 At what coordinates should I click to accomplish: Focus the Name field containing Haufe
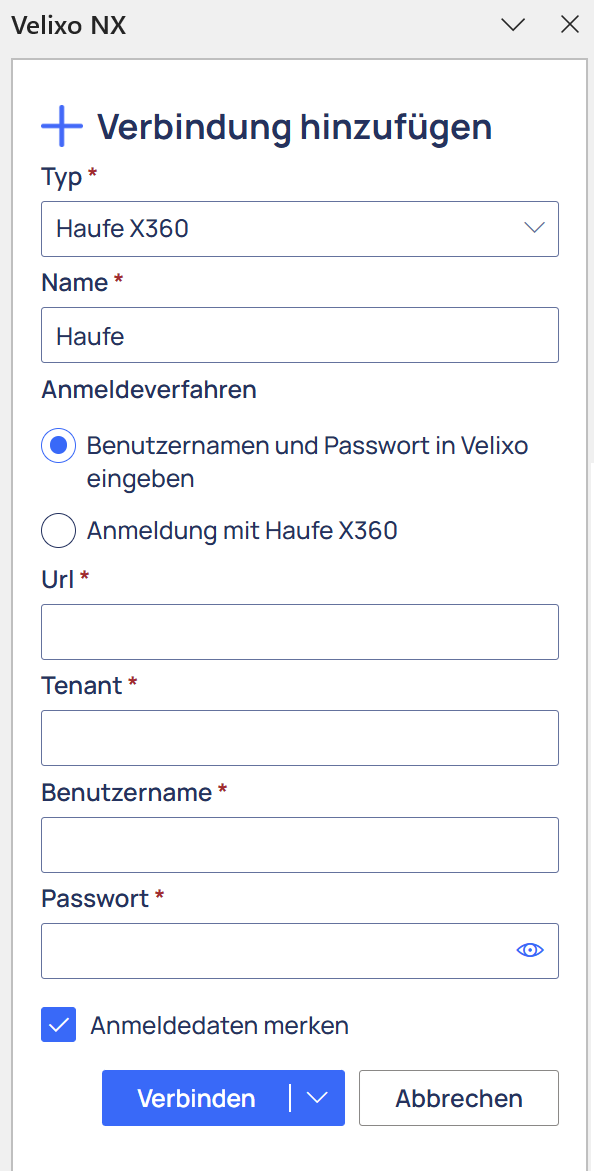point(300,335)
